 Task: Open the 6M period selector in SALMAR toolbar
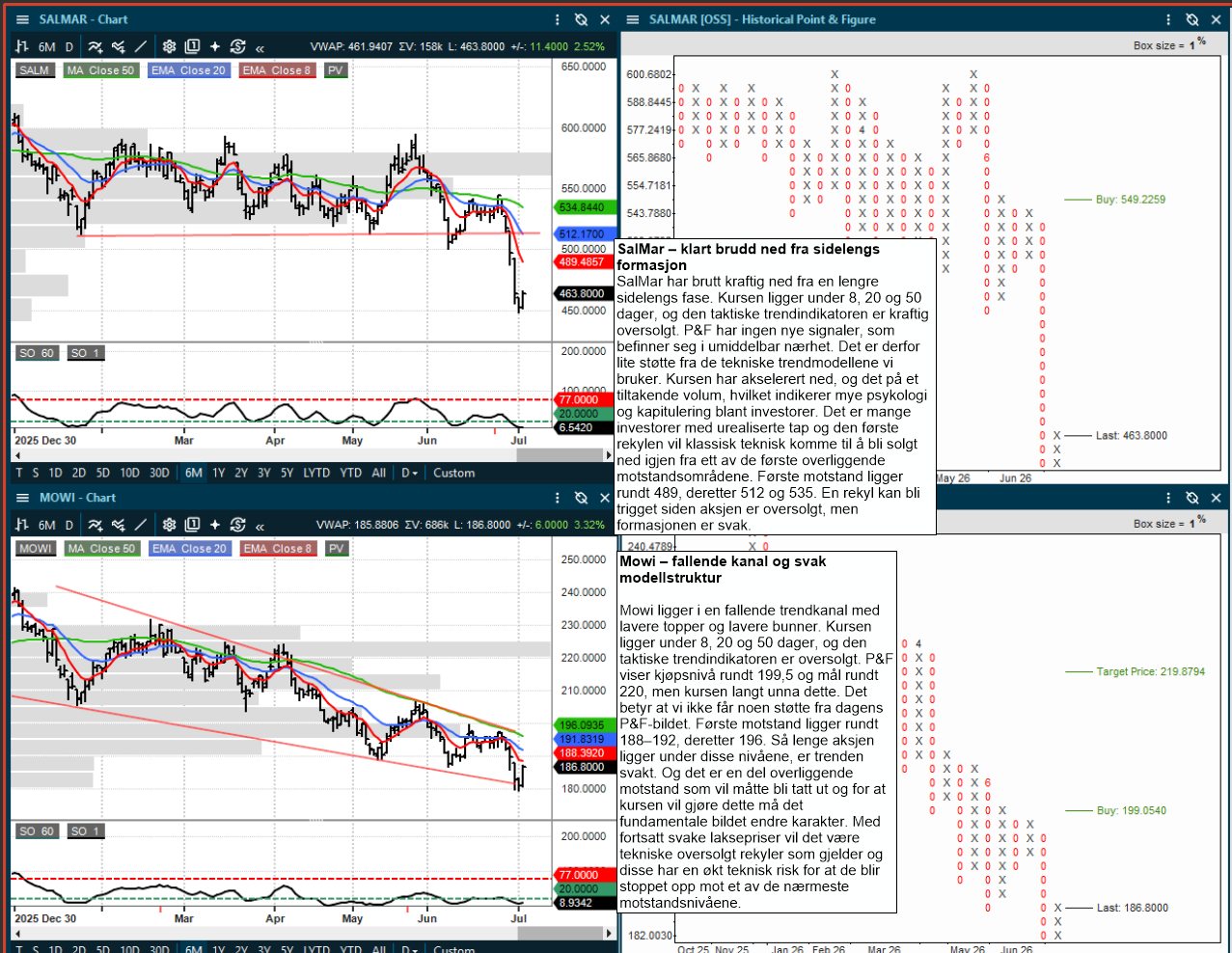click(47, 47)
